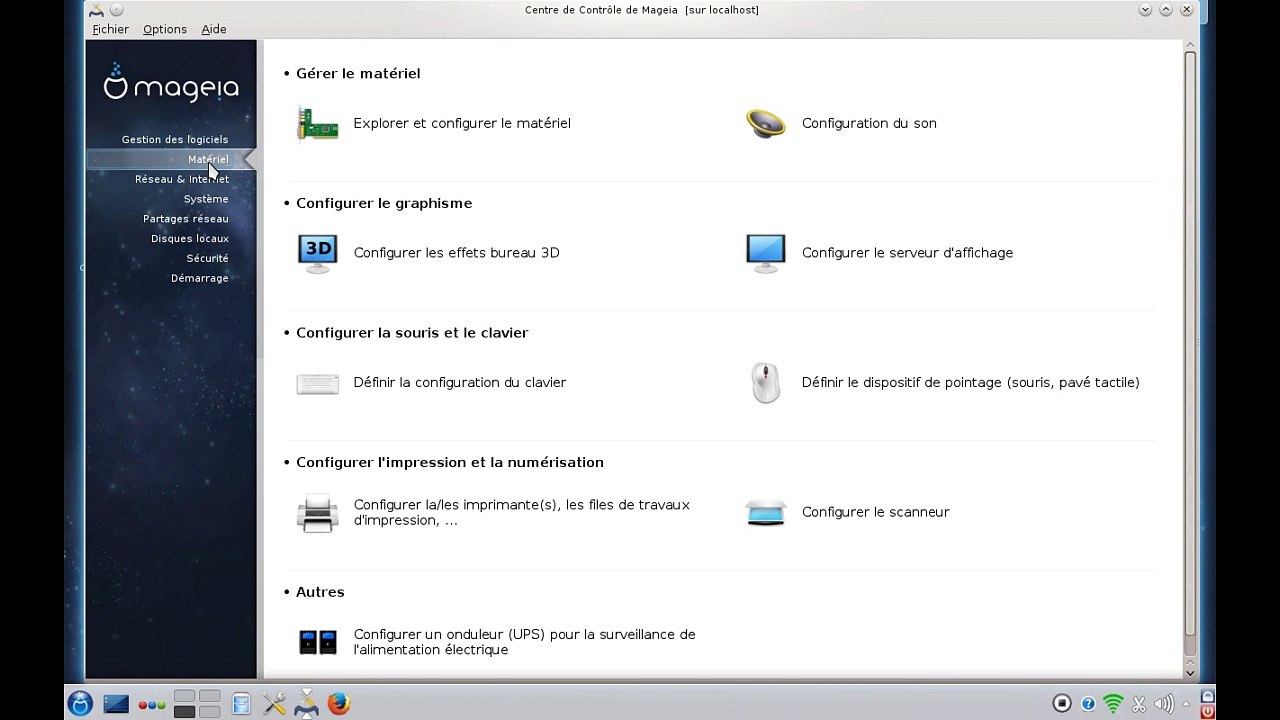
Task: Switch to the top-right virtual desktop in pager
Action: point(209,697)
